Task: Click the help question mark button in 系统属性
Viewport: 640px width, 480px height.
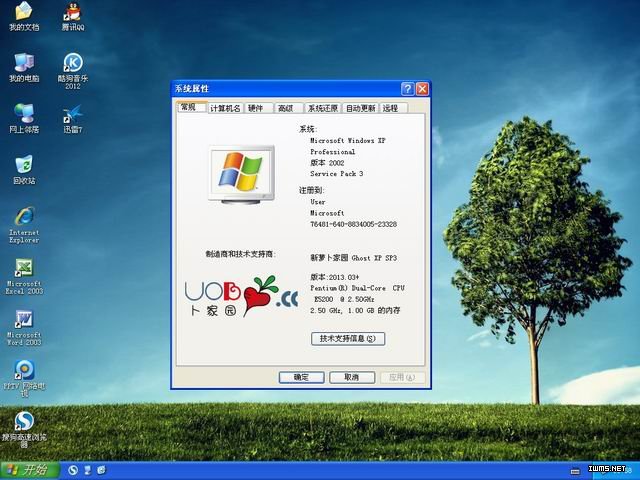Action: point(407,89)
